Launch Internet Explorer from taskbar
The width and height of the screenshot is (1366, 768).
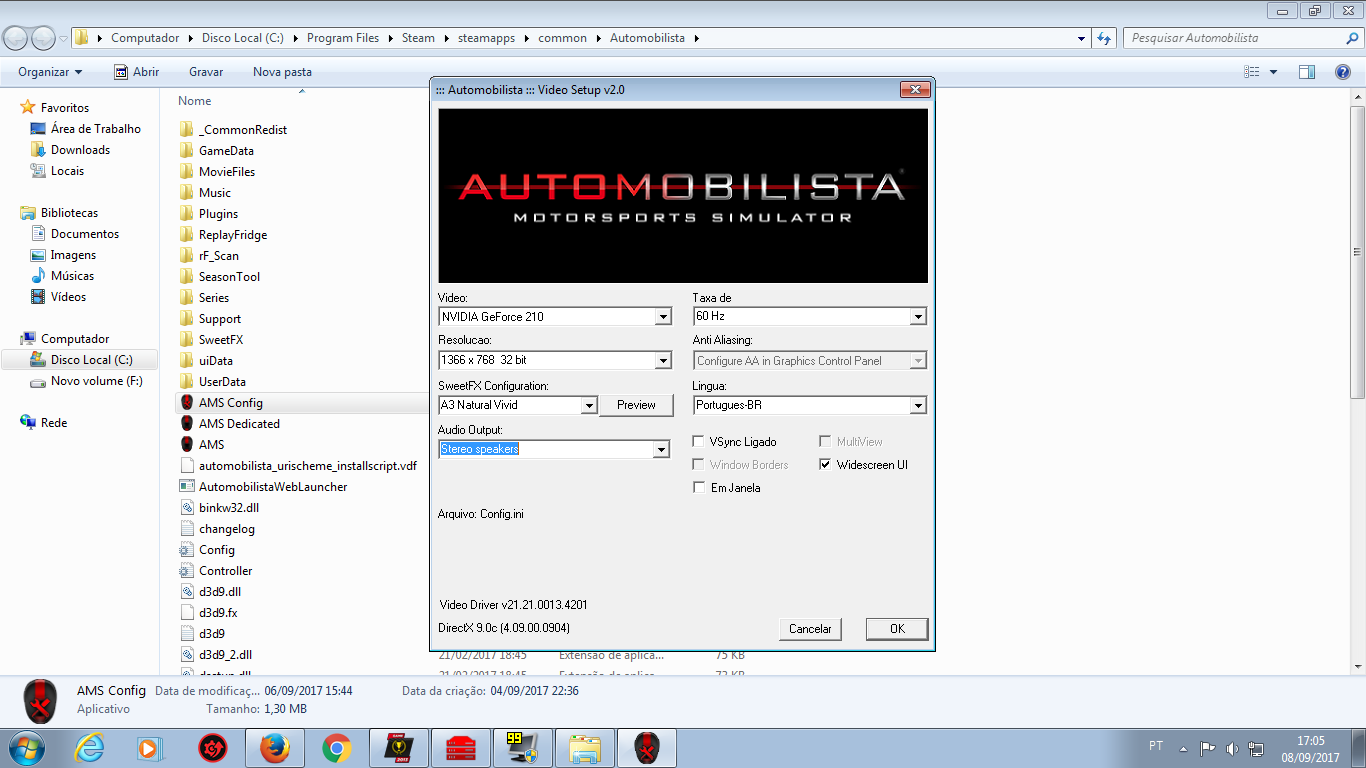click(89, 748)
